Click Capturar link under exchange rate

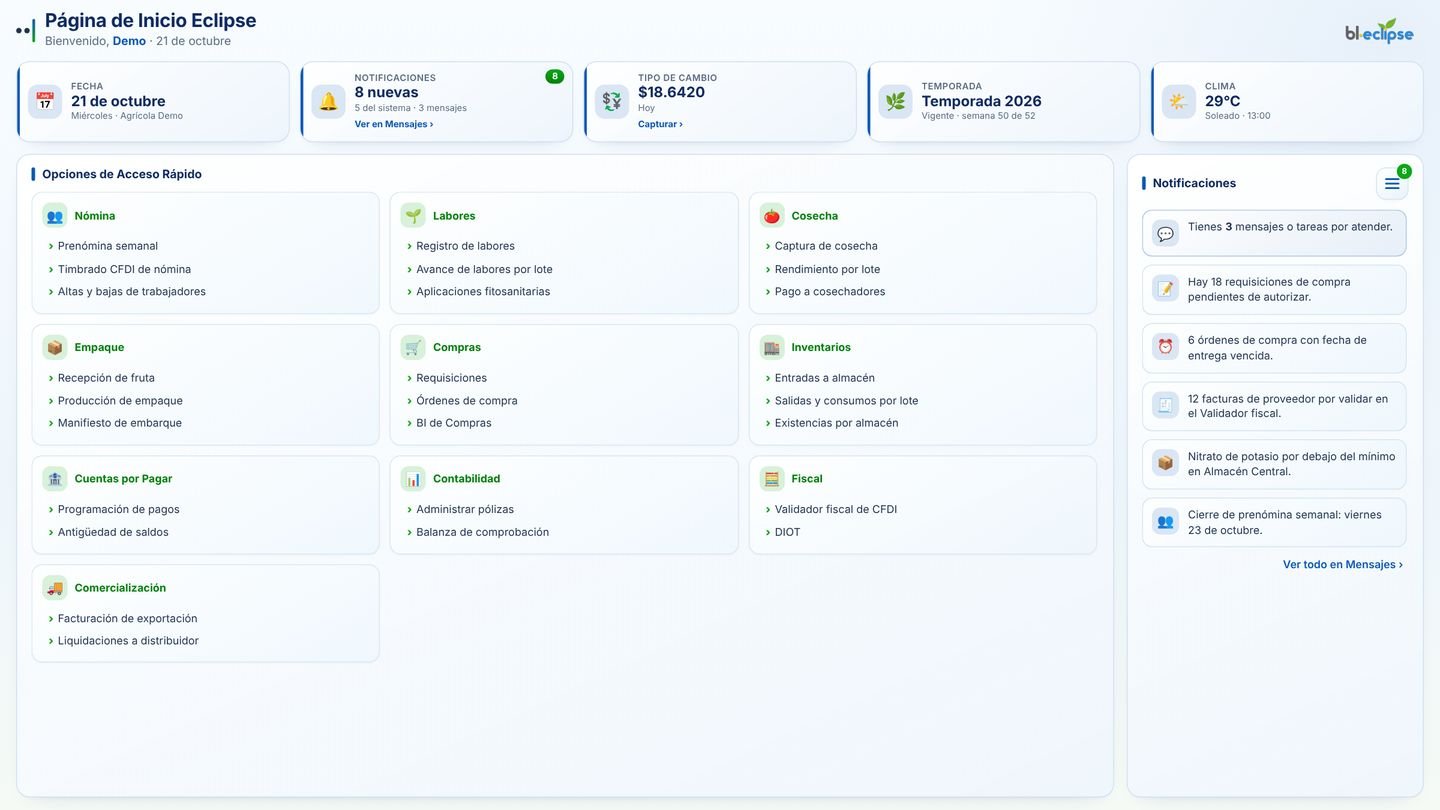point(660,124)
